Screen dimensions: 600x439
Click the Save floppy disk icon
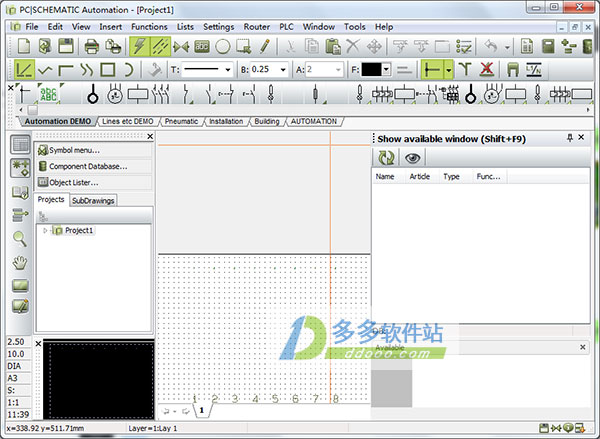[x=66, y=47]
